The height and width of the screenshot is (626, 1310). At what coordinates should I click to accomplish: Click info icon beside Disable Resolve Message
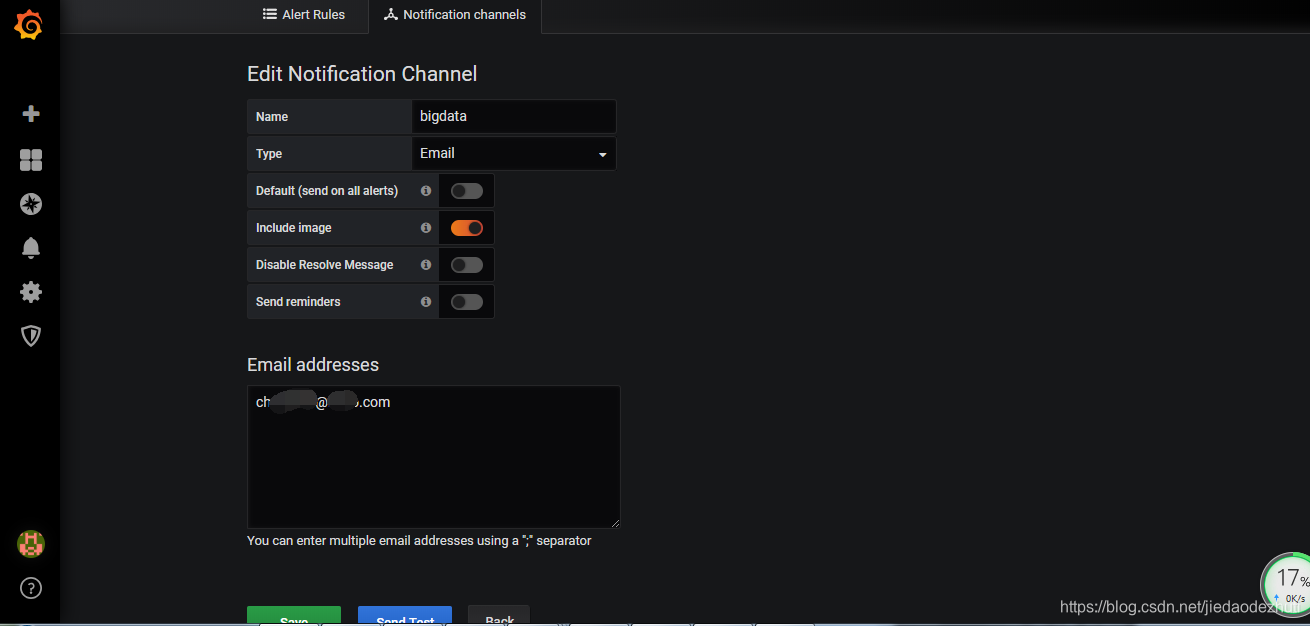426,265
